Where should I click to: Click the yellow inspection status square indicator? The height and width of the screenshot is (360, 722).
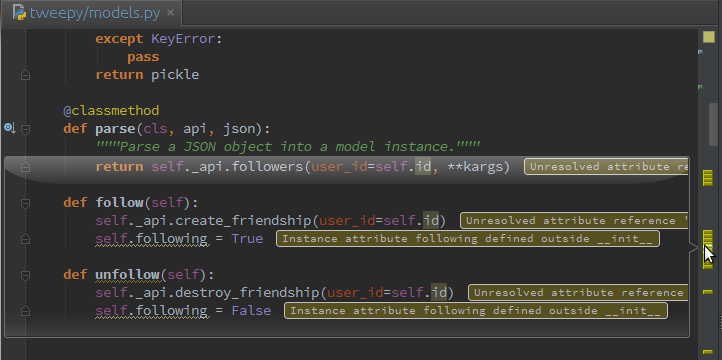click(x=708, y=37)
